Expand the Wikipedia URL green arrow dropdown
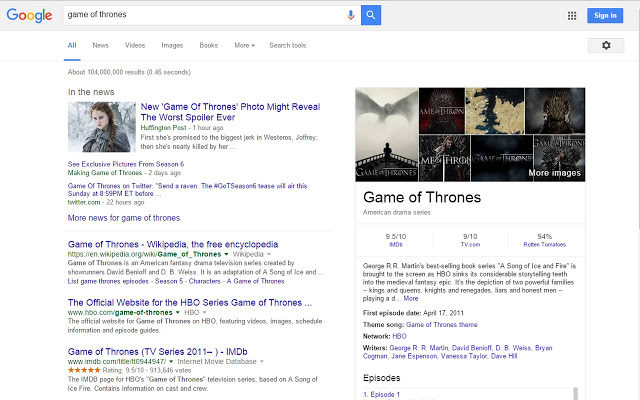Viewport: 640px width, 400px height. [x=226, y=254]
